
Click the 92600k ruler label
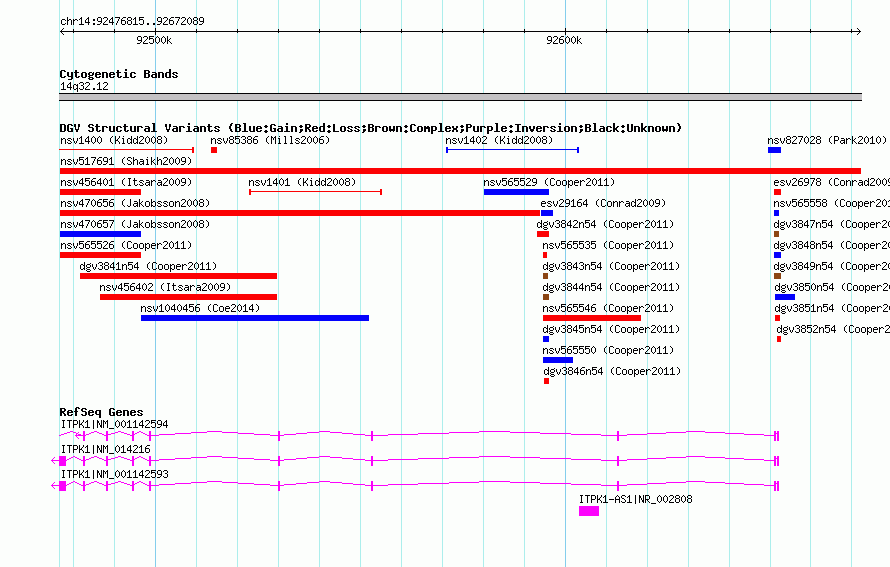point(564,40)
